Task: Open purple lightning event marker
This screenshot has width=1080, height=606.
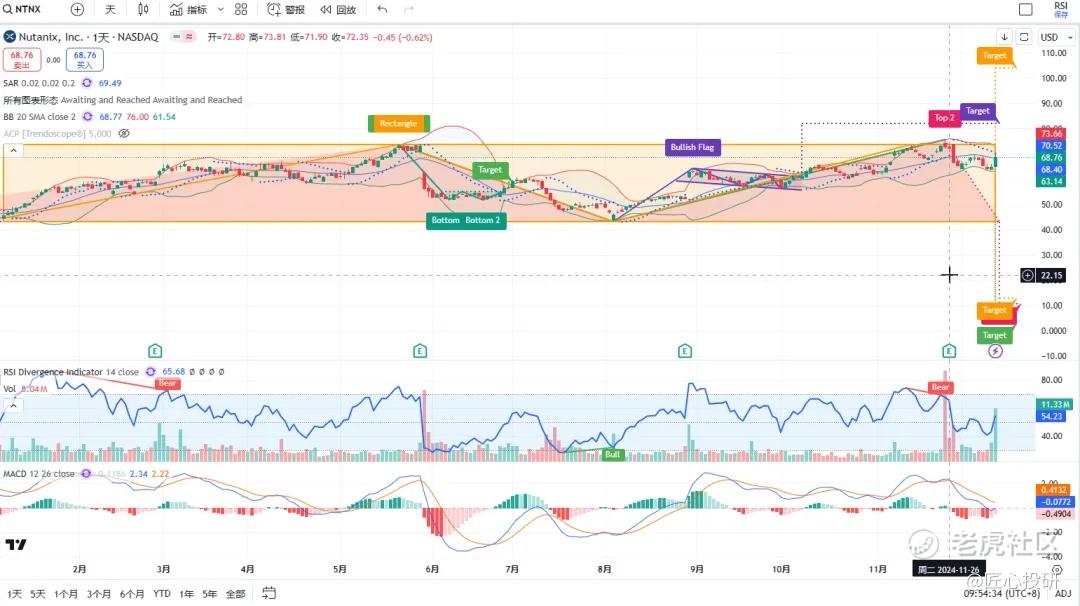Action: (995, 351)
